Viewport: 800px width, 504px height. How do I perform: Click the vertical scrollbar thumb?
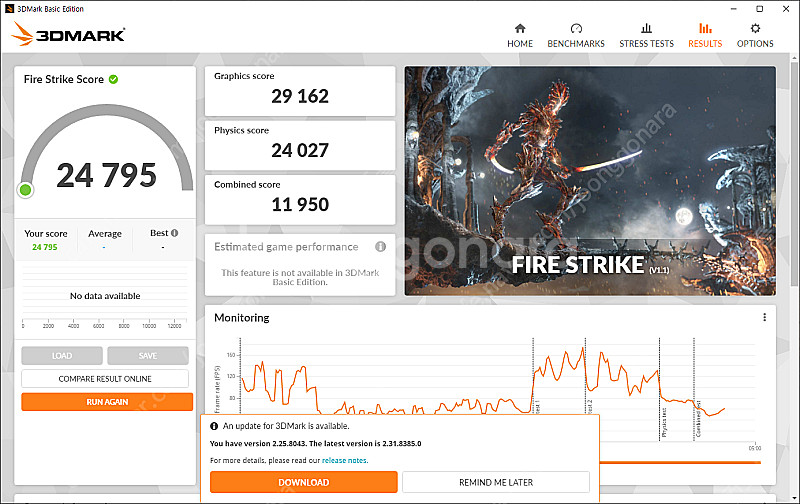coord(794,173)
